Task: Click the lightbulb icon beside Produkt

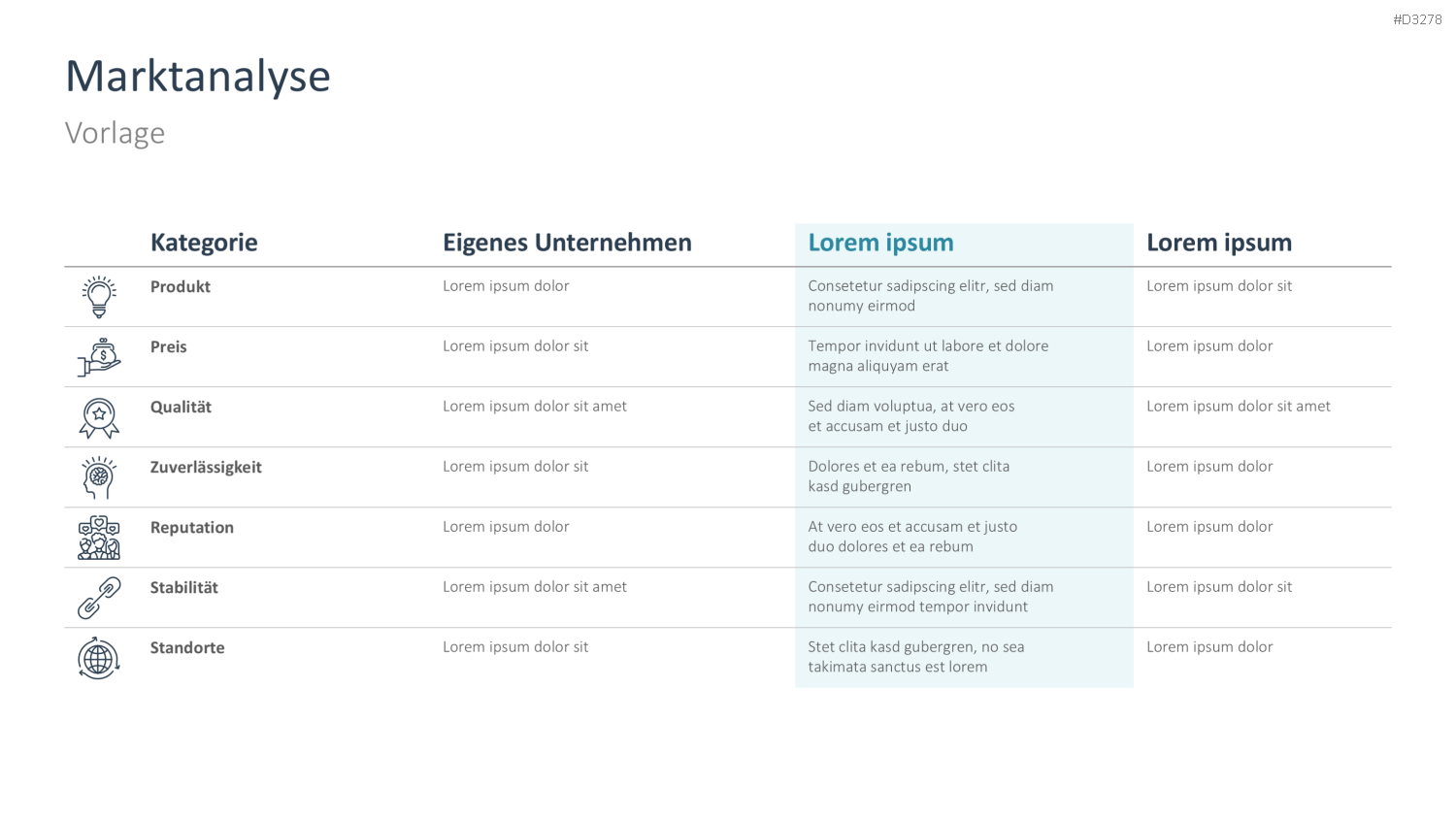Action: (x=99, y=297)
